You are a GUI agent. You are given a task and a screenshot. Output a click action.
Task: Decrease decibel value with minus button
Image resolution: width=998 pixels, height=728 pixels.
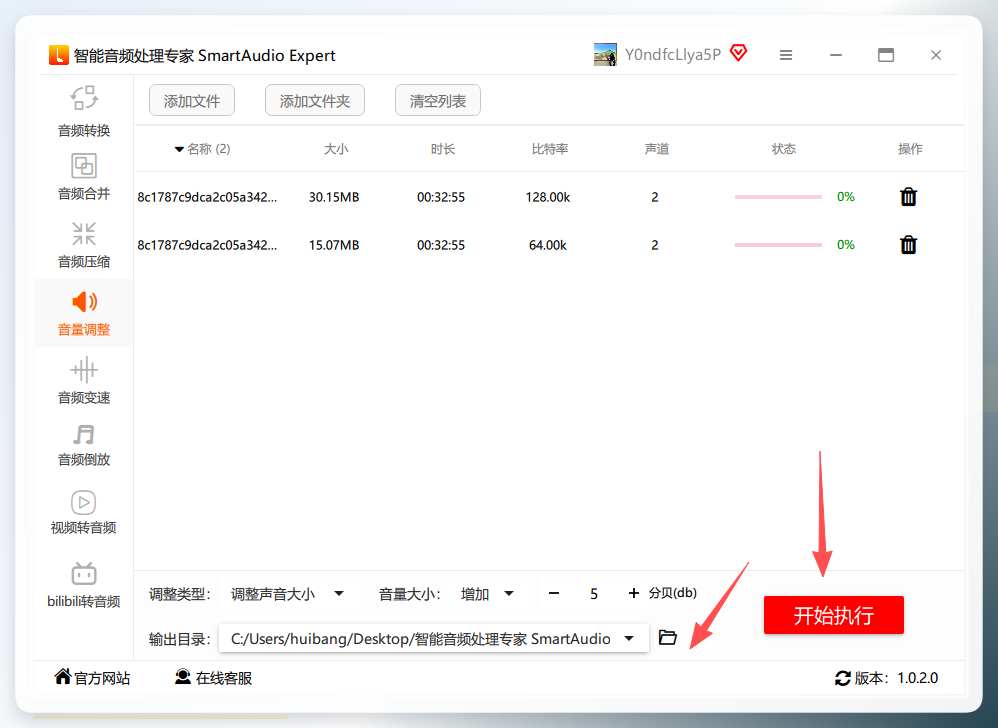pos(554,593)
